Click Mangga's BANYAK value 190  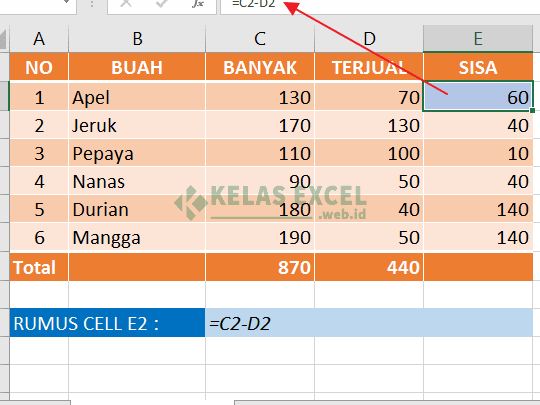pyautogui.click(x=260, y=237)
